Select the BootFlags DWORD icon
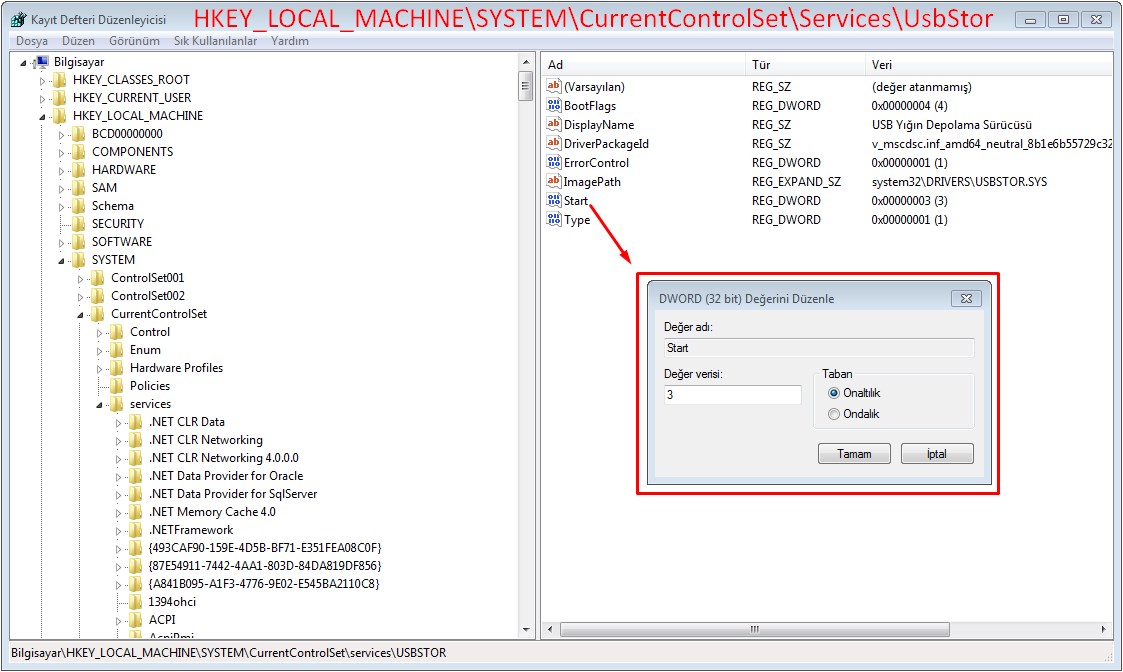This screenshot has height=672, width=1123. (554, 106)
